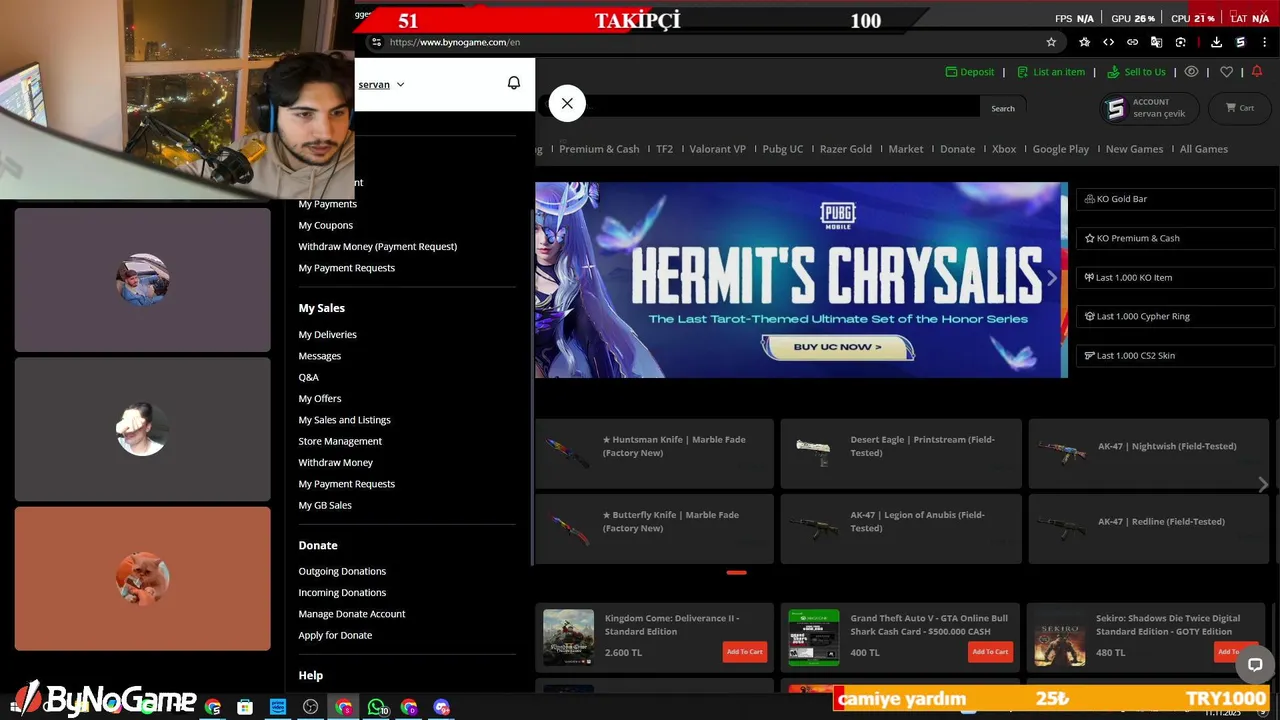The height and width of the screenshot is (720, 1280).
Task: Open Pubg UC category tab
Action: [782, 149]
